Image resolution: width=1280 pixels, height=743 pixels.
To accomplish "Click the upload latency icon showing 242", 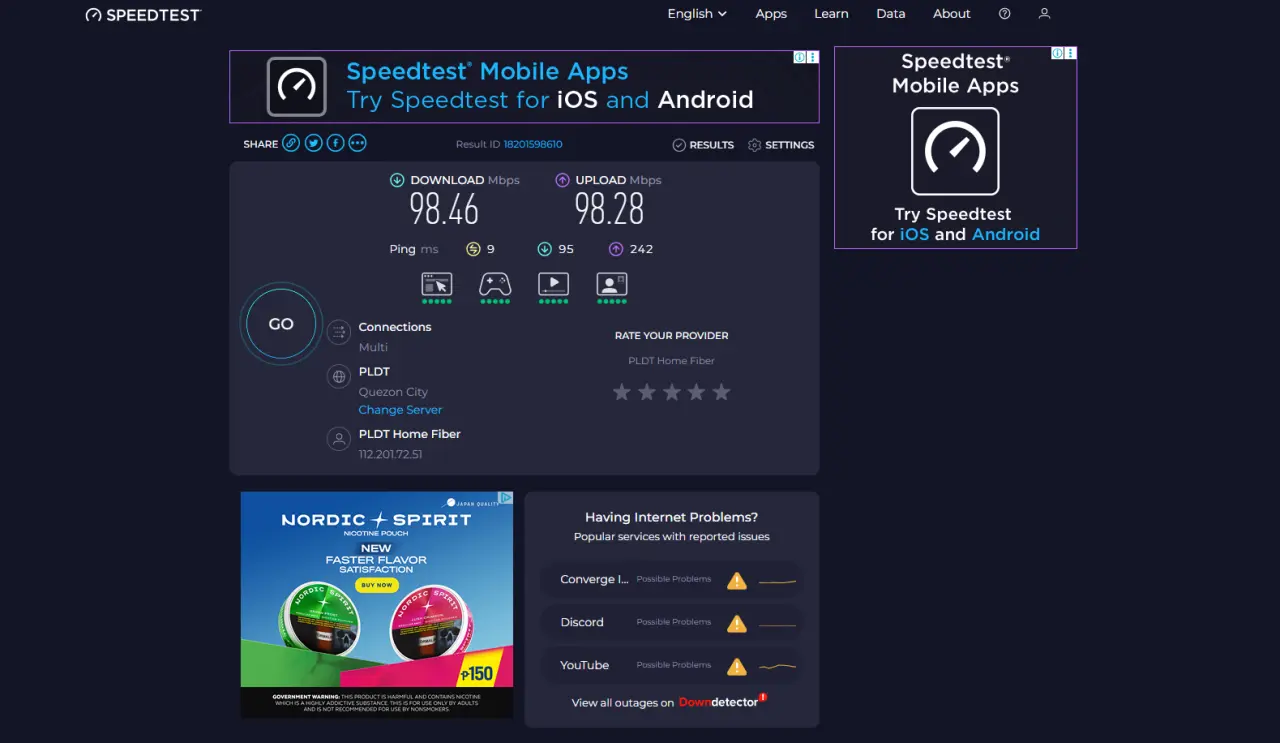I will (x=616, y=249).
